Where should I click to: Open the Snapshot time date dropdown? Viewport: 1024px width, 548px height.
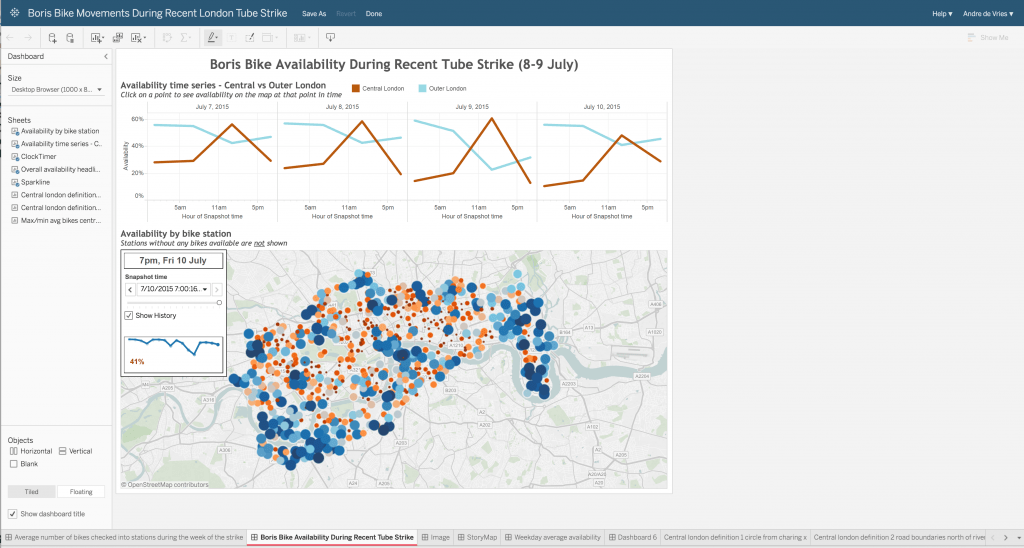click(205, 289)
